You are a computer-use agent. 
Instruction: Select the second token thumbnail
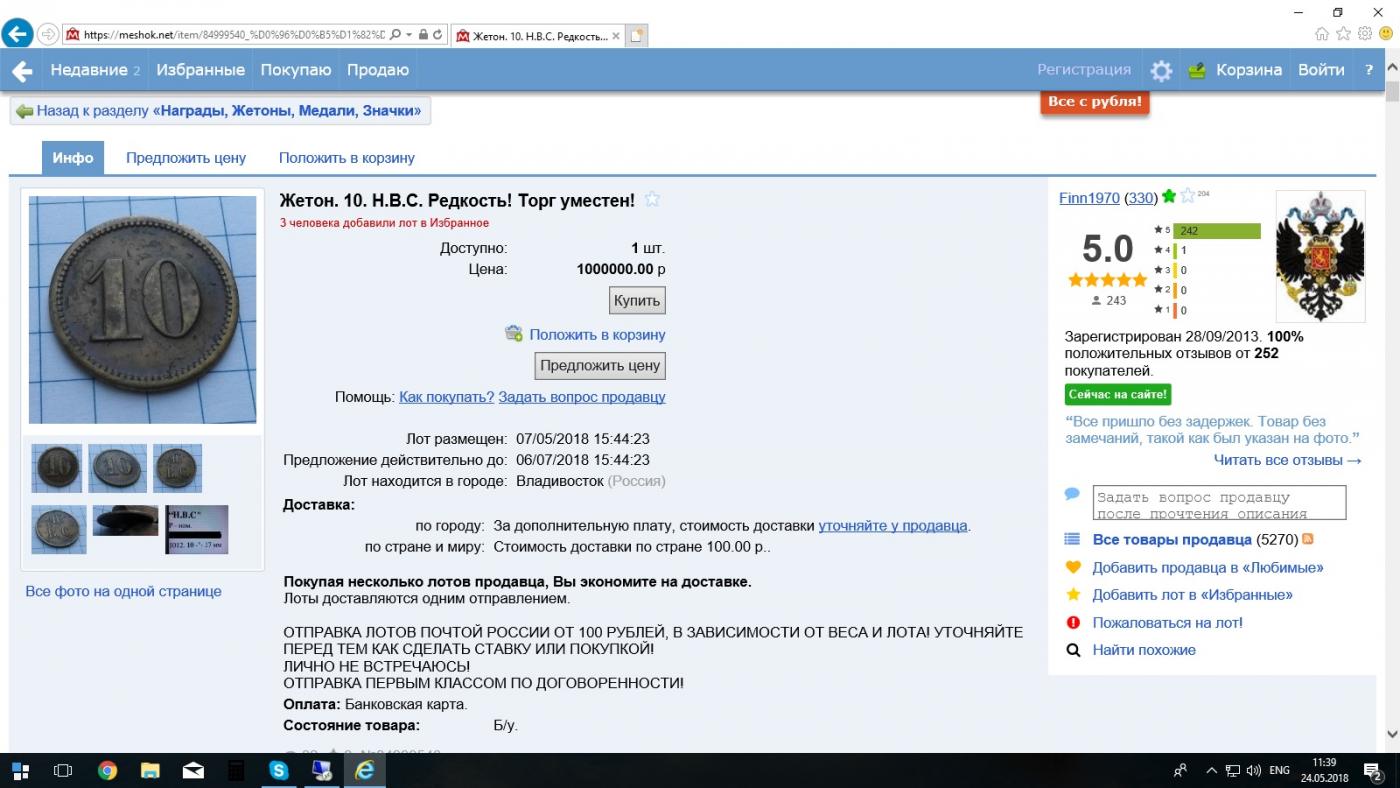(x=118, y=468)
